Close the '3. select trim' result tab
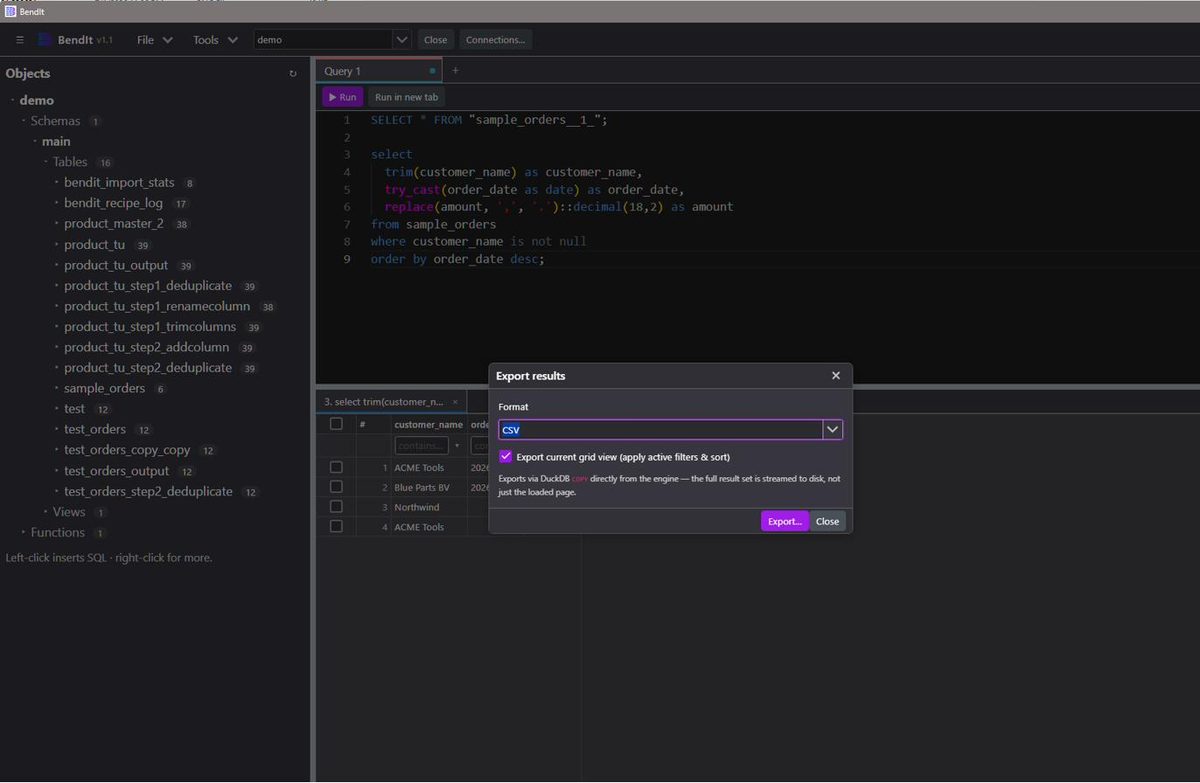Viewport: 1200px width, 783px height. (x=455, y=402)
